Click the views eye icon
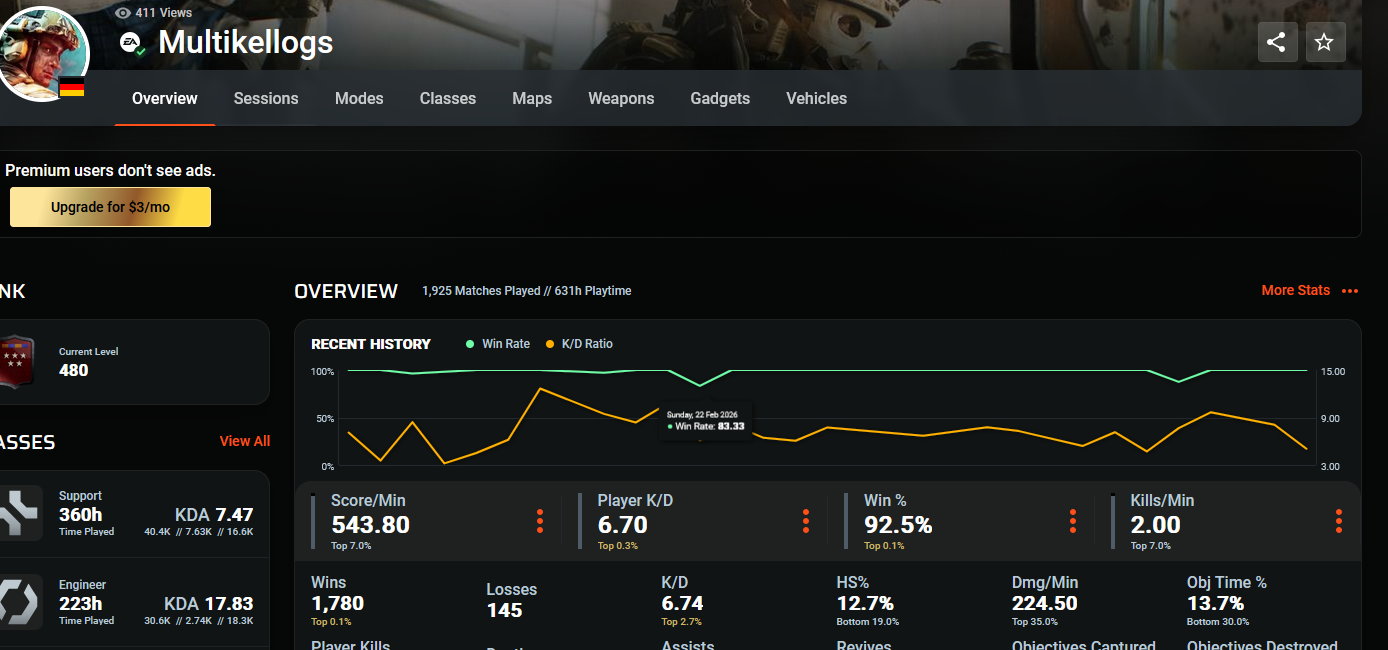 click(x=123, y=13)
